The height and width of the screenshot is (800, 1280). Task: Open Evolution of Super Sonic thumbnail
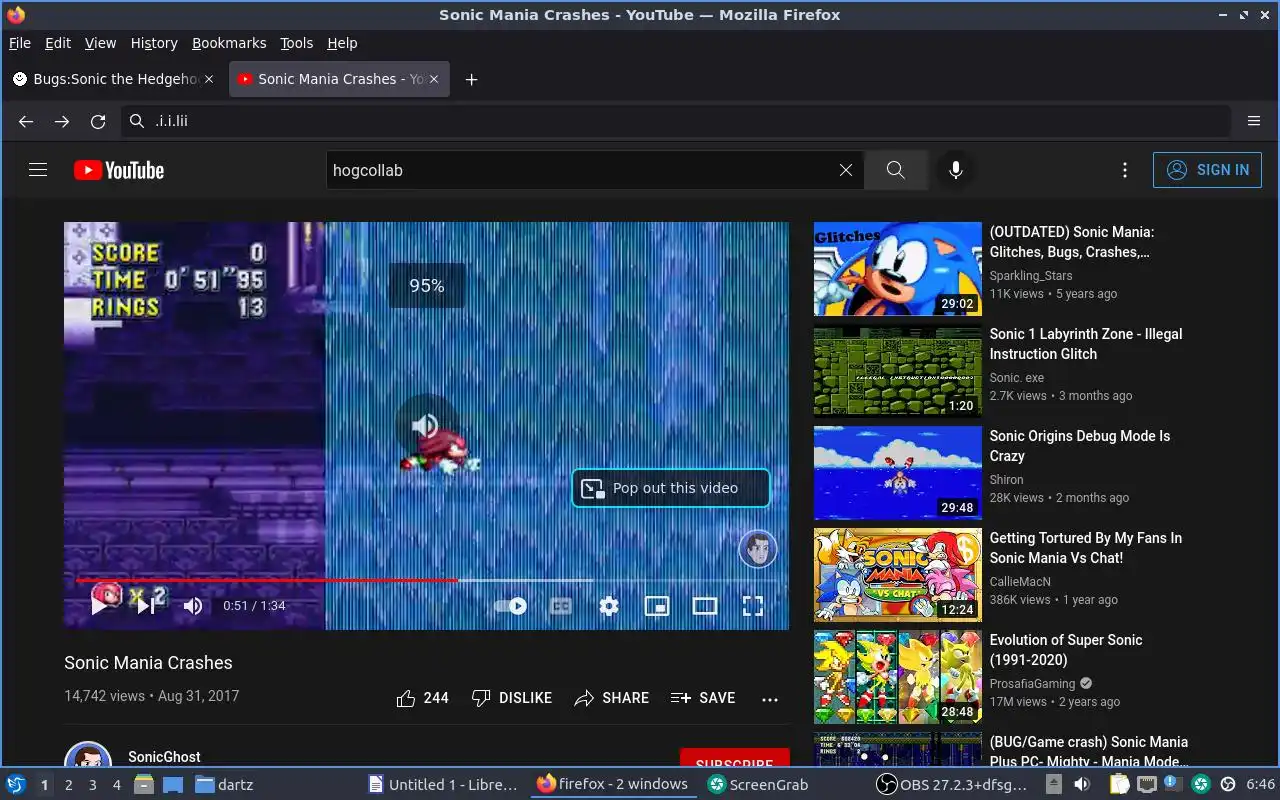pyautogui.click(x=898, y=677)
